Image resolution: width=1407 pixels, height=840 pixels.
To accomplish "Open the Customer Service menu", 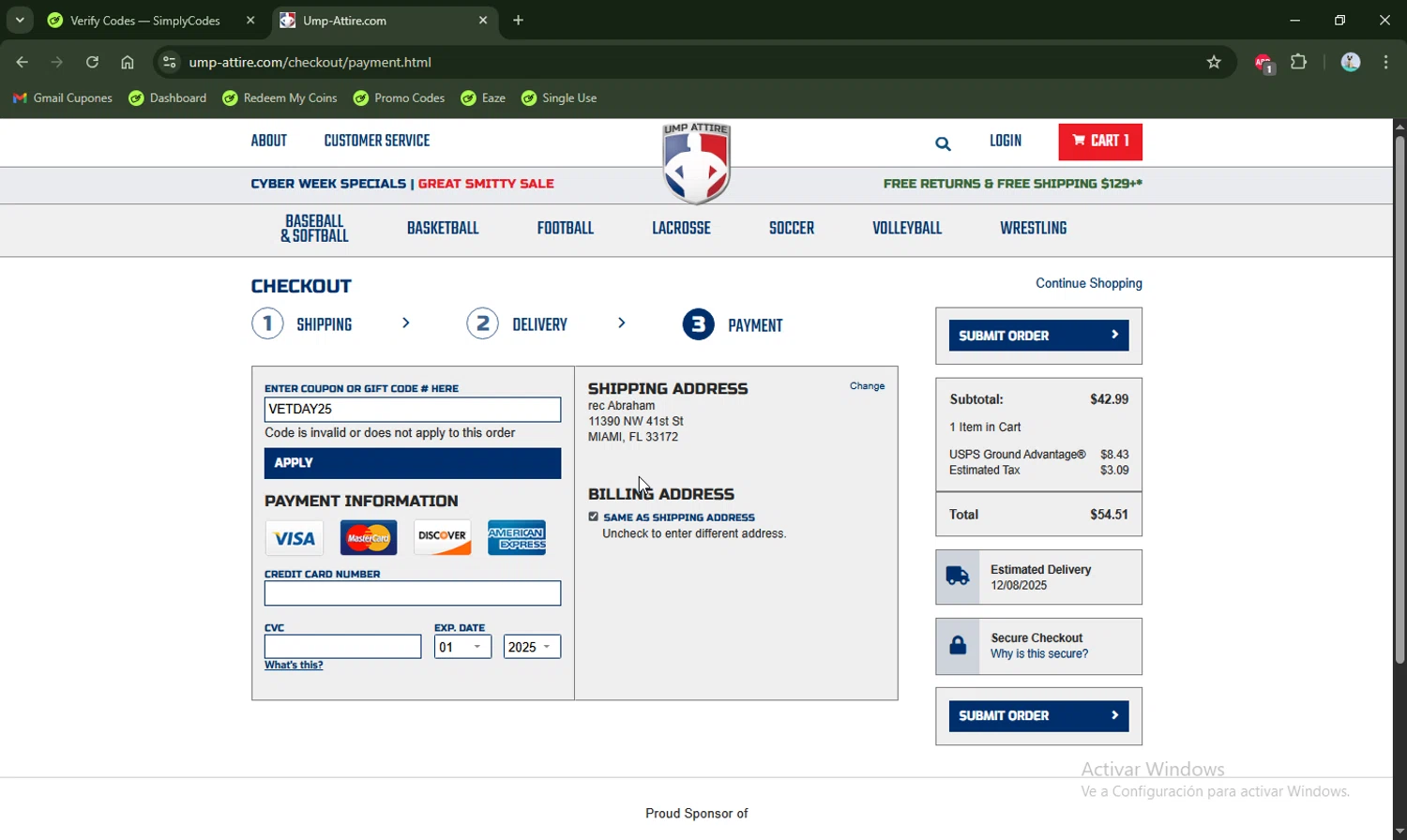I will [x=377, y=142].
